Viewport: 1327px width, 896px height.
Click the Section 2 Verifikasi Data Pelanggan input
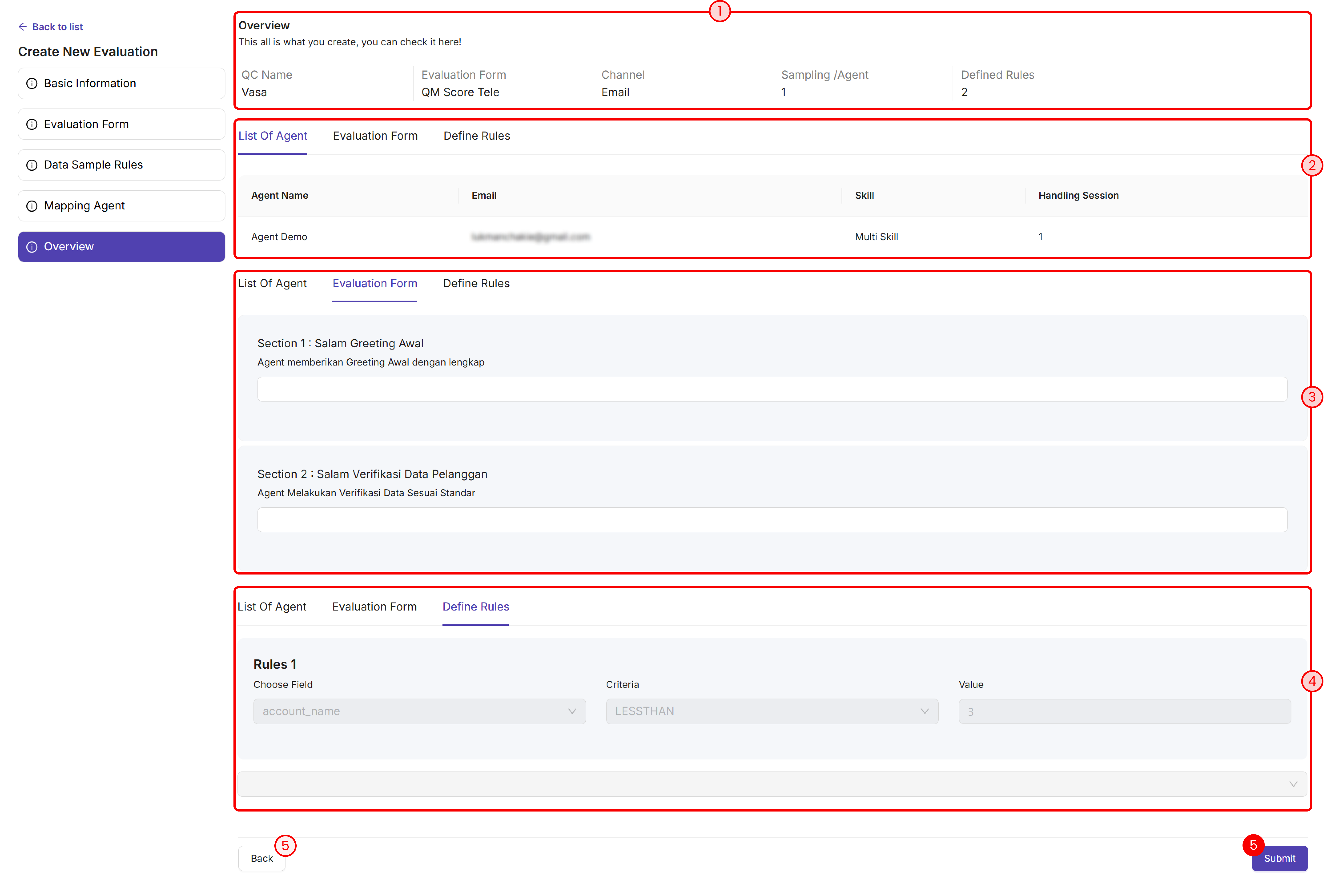pos(772,520)
